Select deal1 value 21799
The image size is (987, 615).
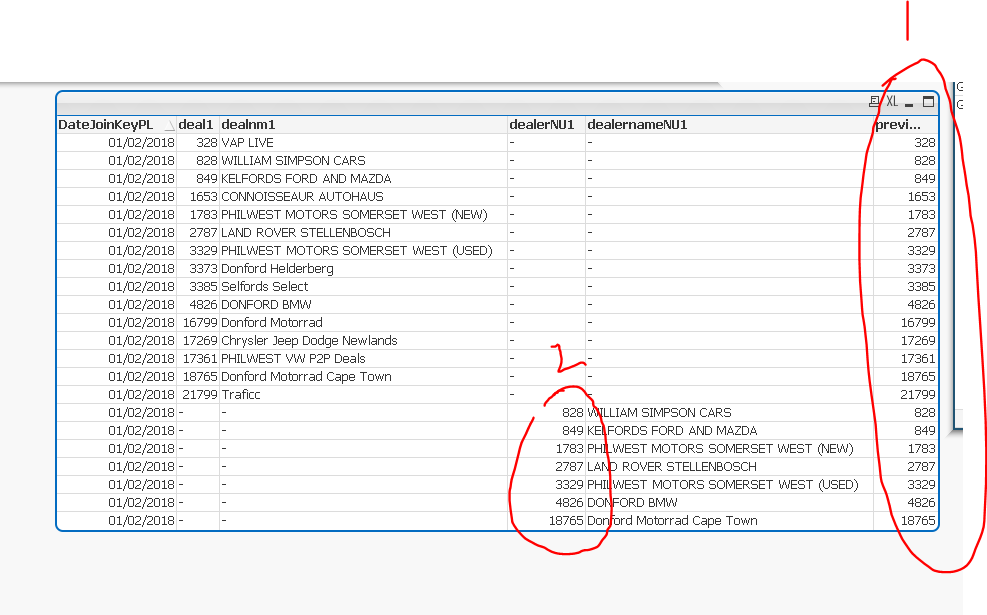tap(200, 395)
